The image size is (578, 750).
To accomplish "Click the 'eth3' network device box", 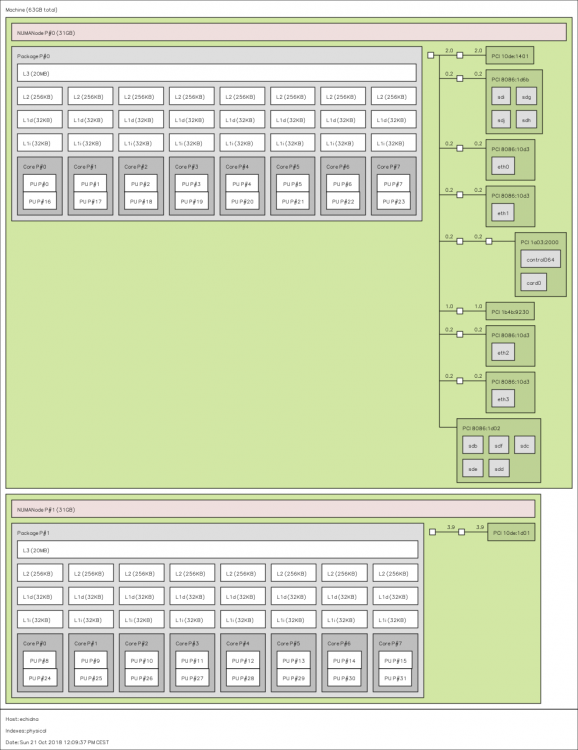I will click(503, 399).
